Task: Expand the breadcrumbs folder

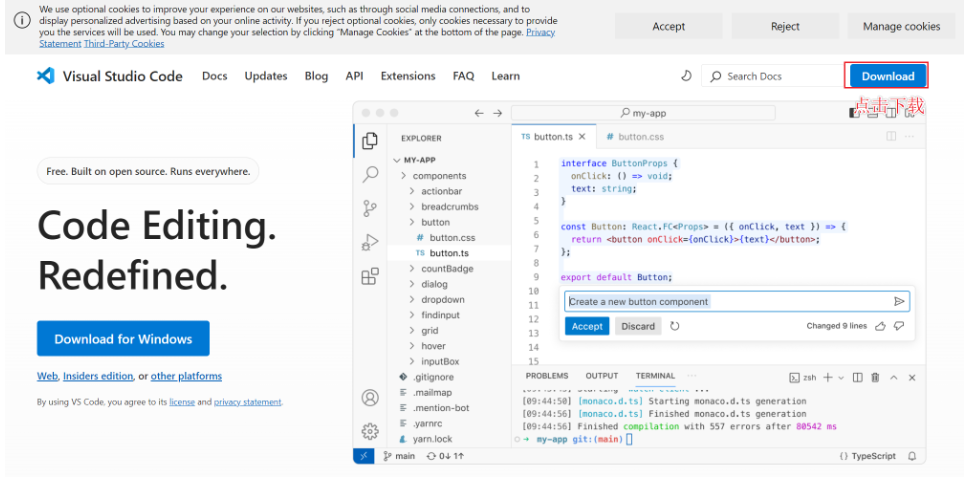Action: point(412,207)
